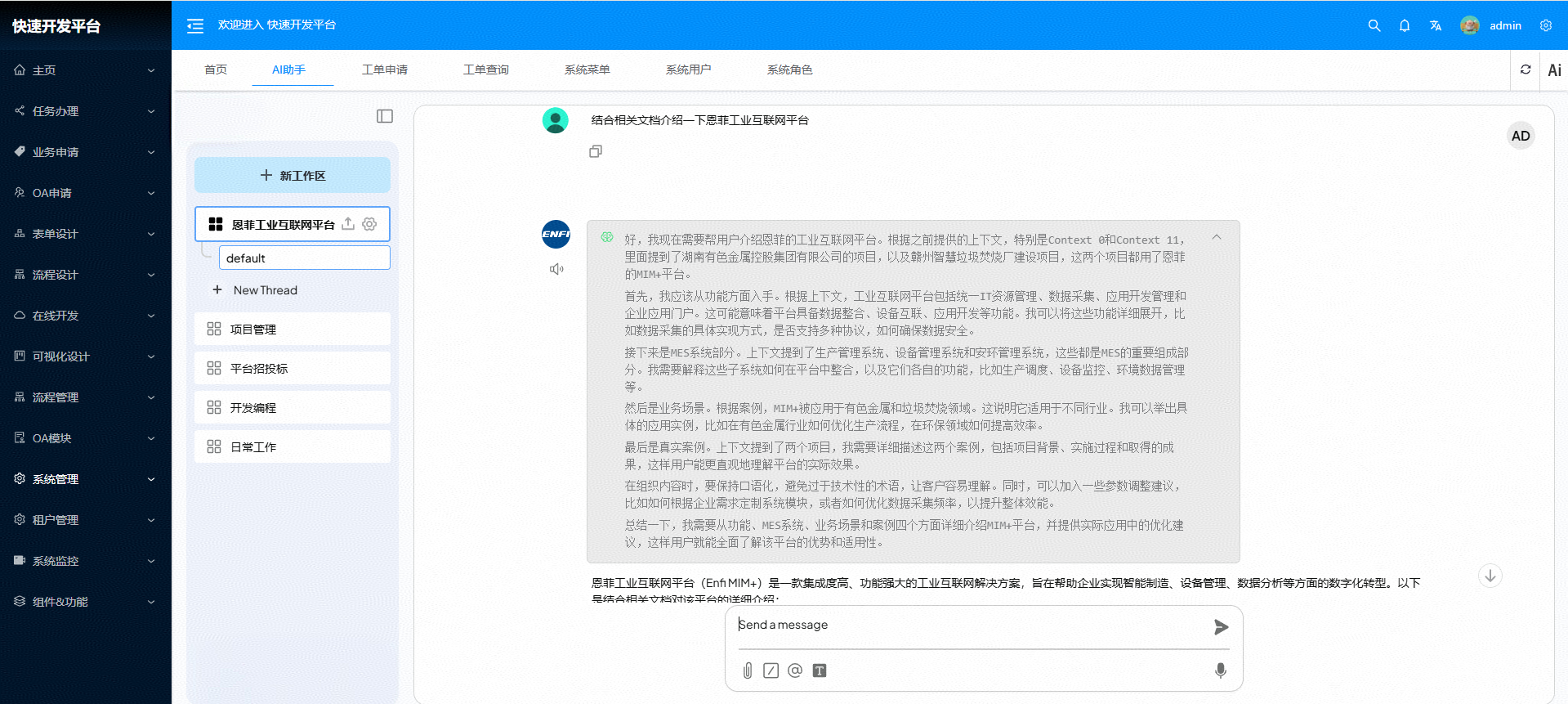Click the paperclip attach file icon
This screenshot has height=704, width=1568.
[747, 670]
